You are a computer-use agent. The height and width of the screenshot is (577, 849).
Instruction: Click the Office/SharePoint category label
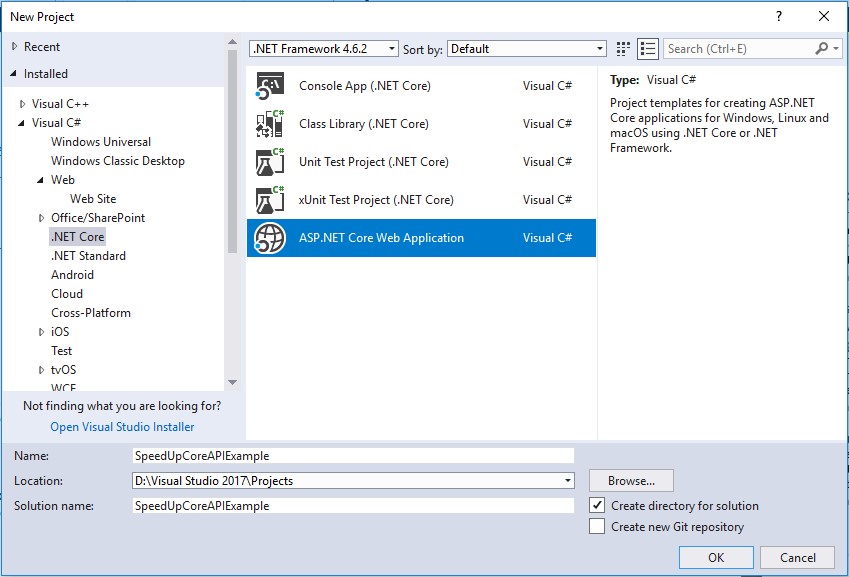[x=98, y=218]
